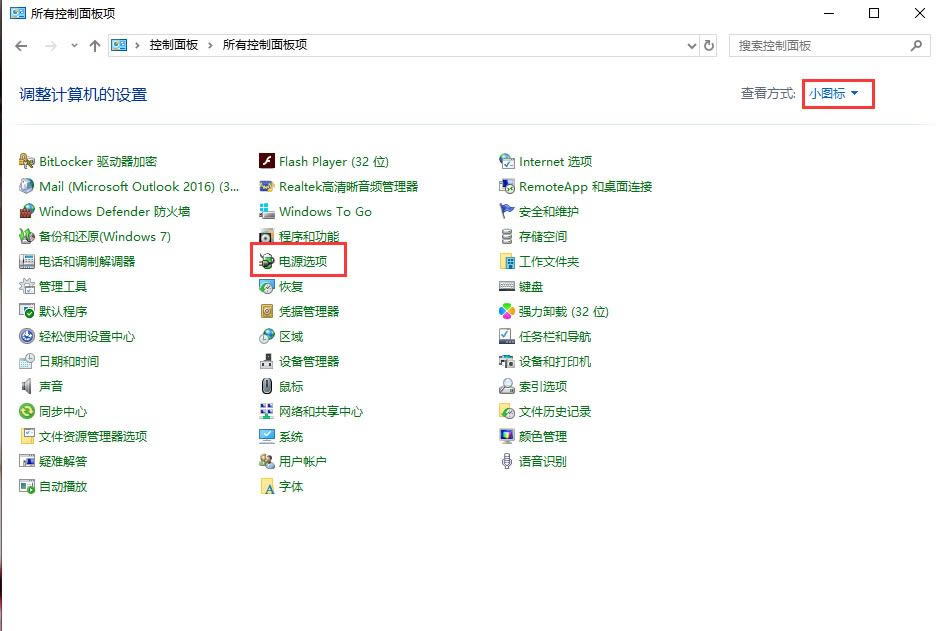Click the 语音识别 microphone icon

(x=507, y=461)
